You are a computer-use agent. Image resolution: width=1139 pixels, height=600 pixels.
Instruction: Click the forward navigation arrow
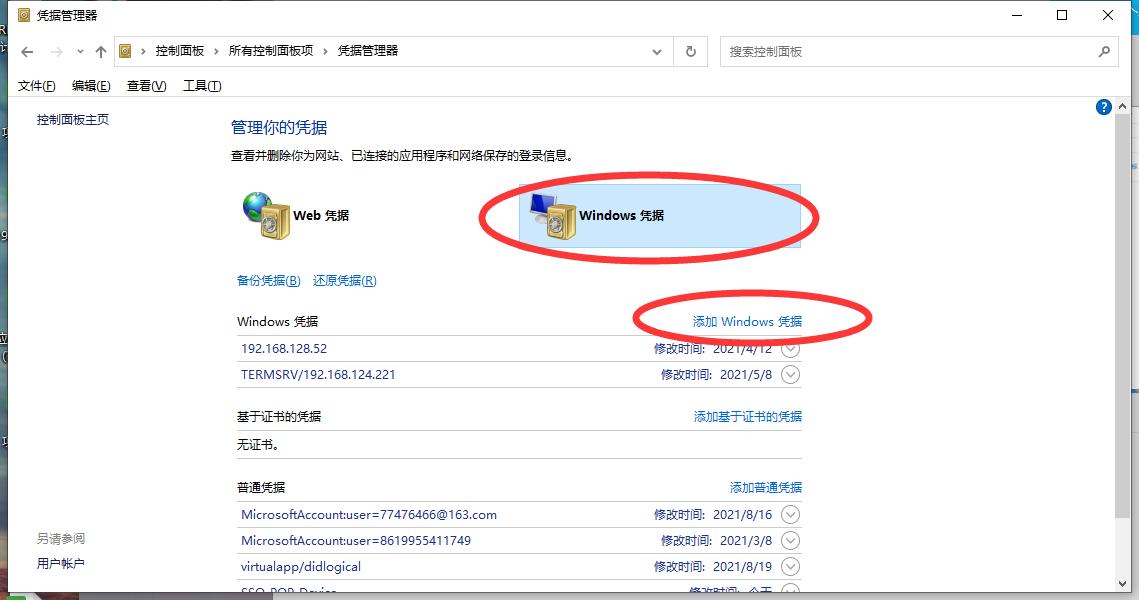[x=57, y=52]
